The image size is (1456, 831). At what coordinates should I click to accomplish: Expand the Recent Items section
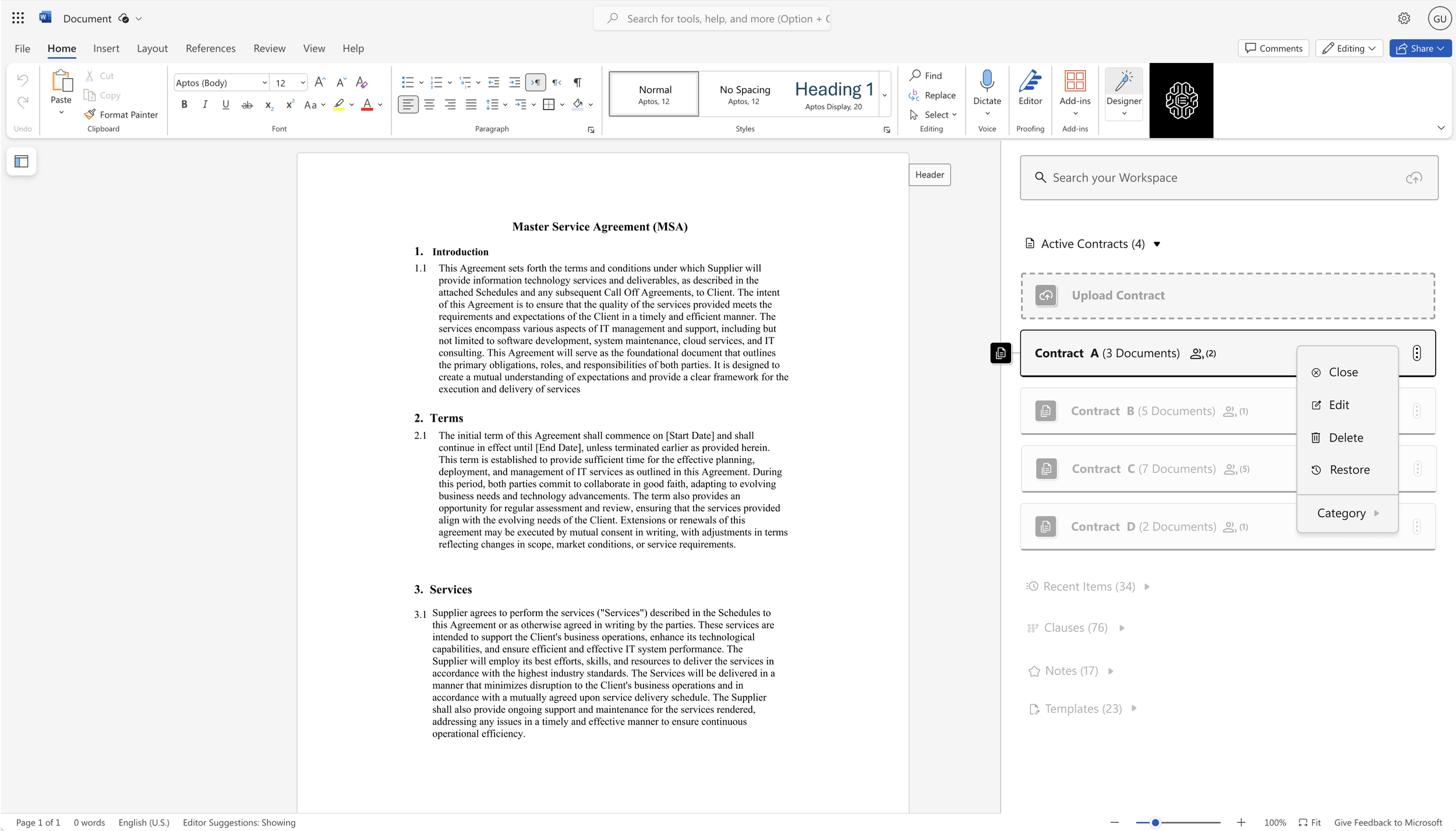coord(1146,586)
